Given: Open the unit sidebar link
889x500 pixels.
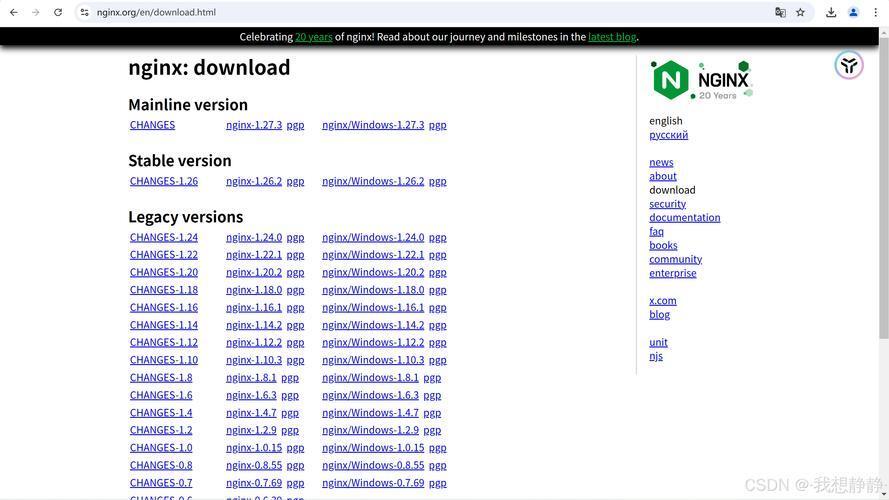Looking at the screenshot, I should click(x=658, y=342).
